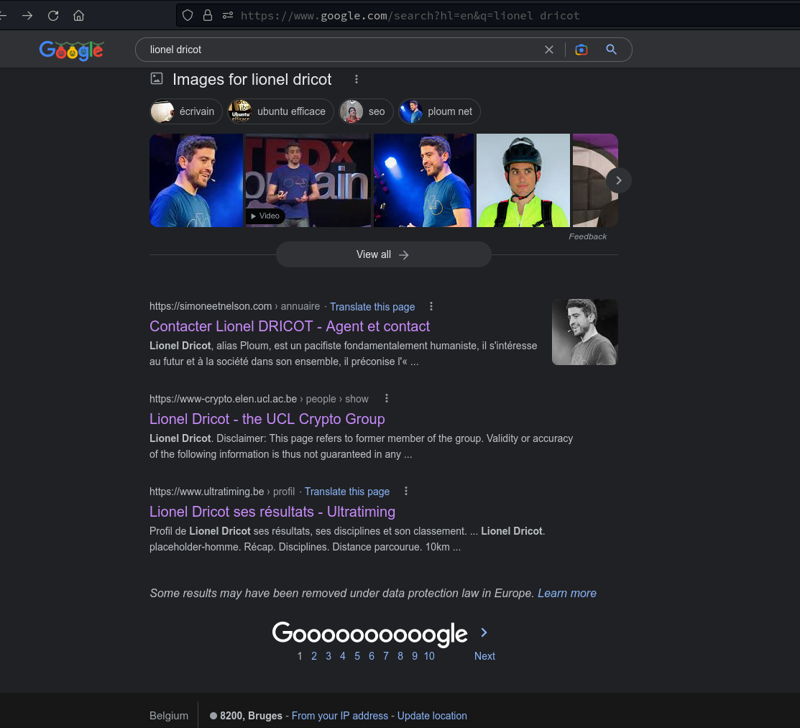Reload the page with the refresh icon
Image resolution: width=800 pixels, height=728 pixels.
coord(53,16)
